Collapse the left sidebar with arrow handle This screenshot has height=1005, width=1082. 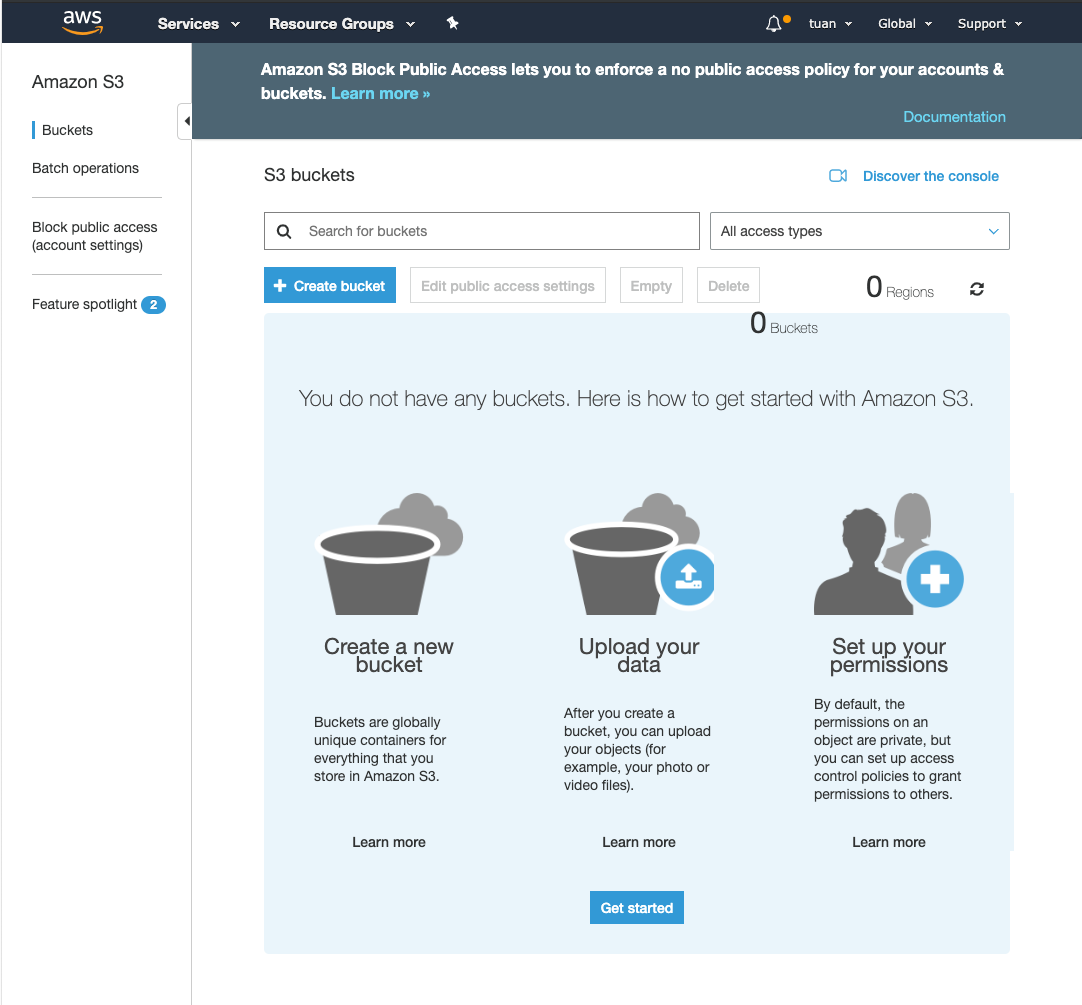[x=185, y=121]
